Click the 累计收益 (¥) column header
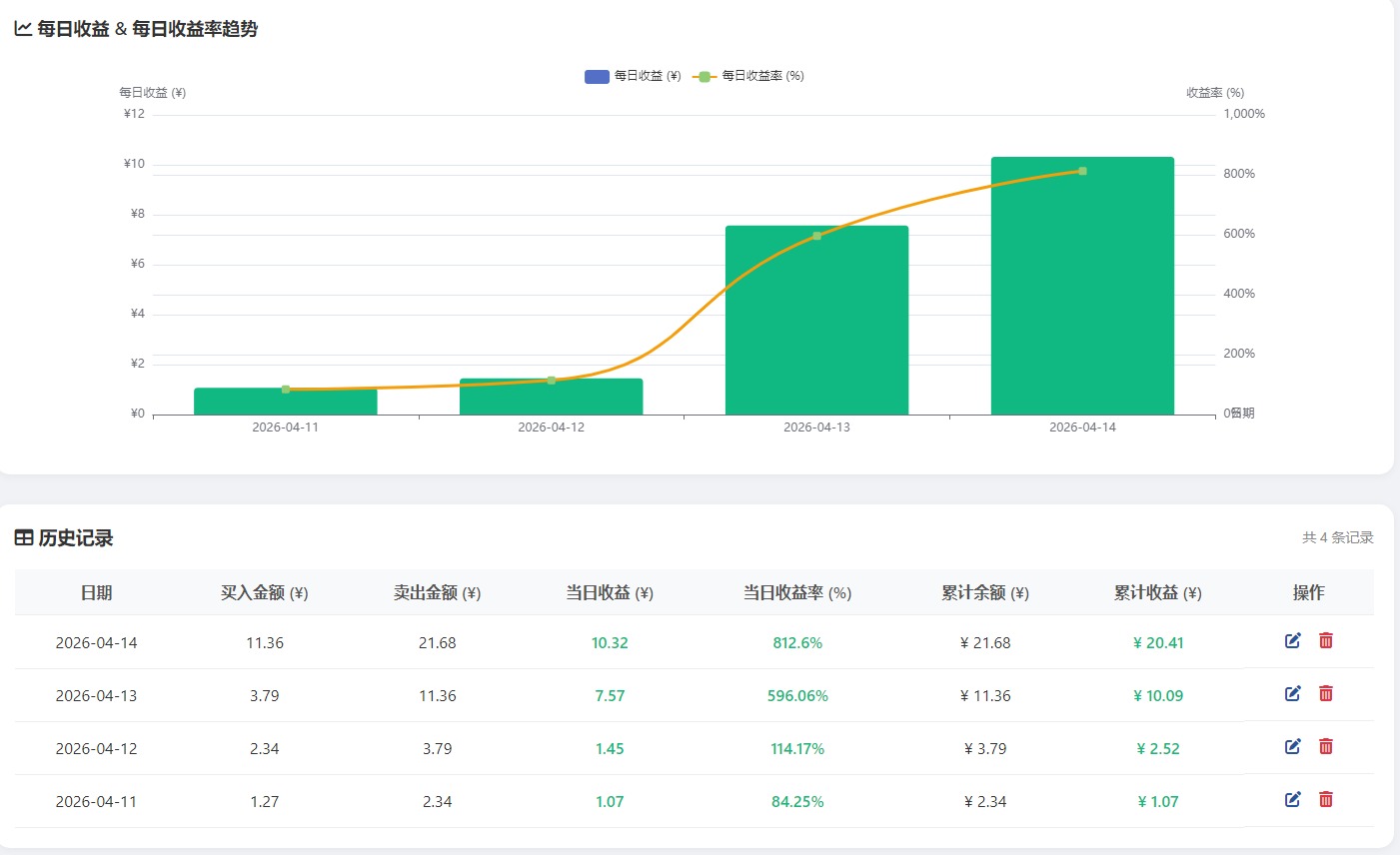This screenshot has width=1400, height=855. [1157, 593]
